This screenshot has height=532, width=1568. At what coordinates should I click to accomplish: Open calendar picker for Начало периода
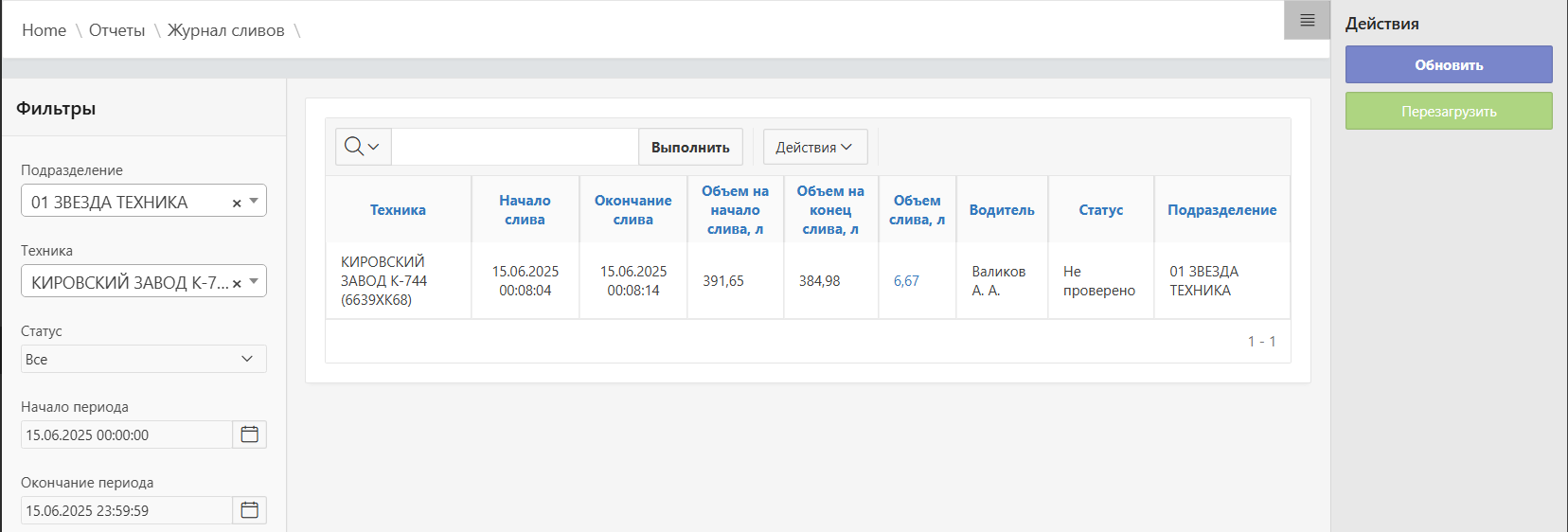click(x=249, y=434)
